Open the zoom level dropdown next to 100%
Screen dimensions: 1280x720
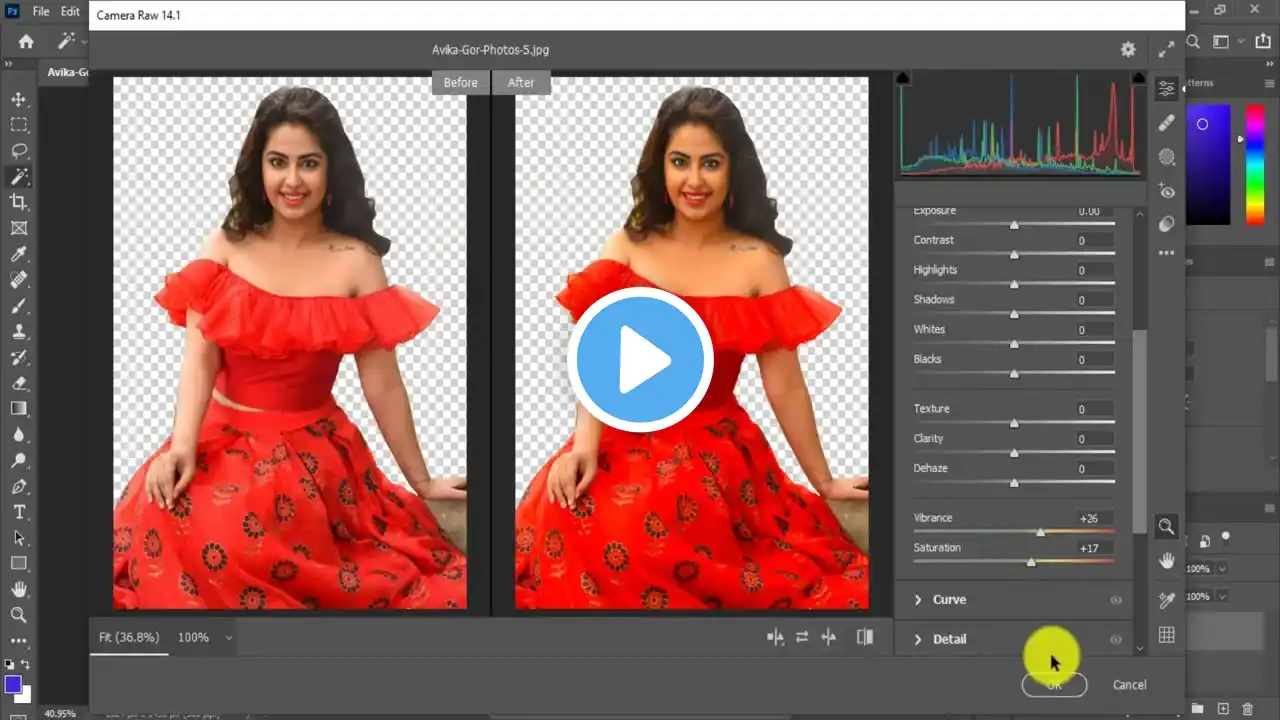tap(229, 637)
